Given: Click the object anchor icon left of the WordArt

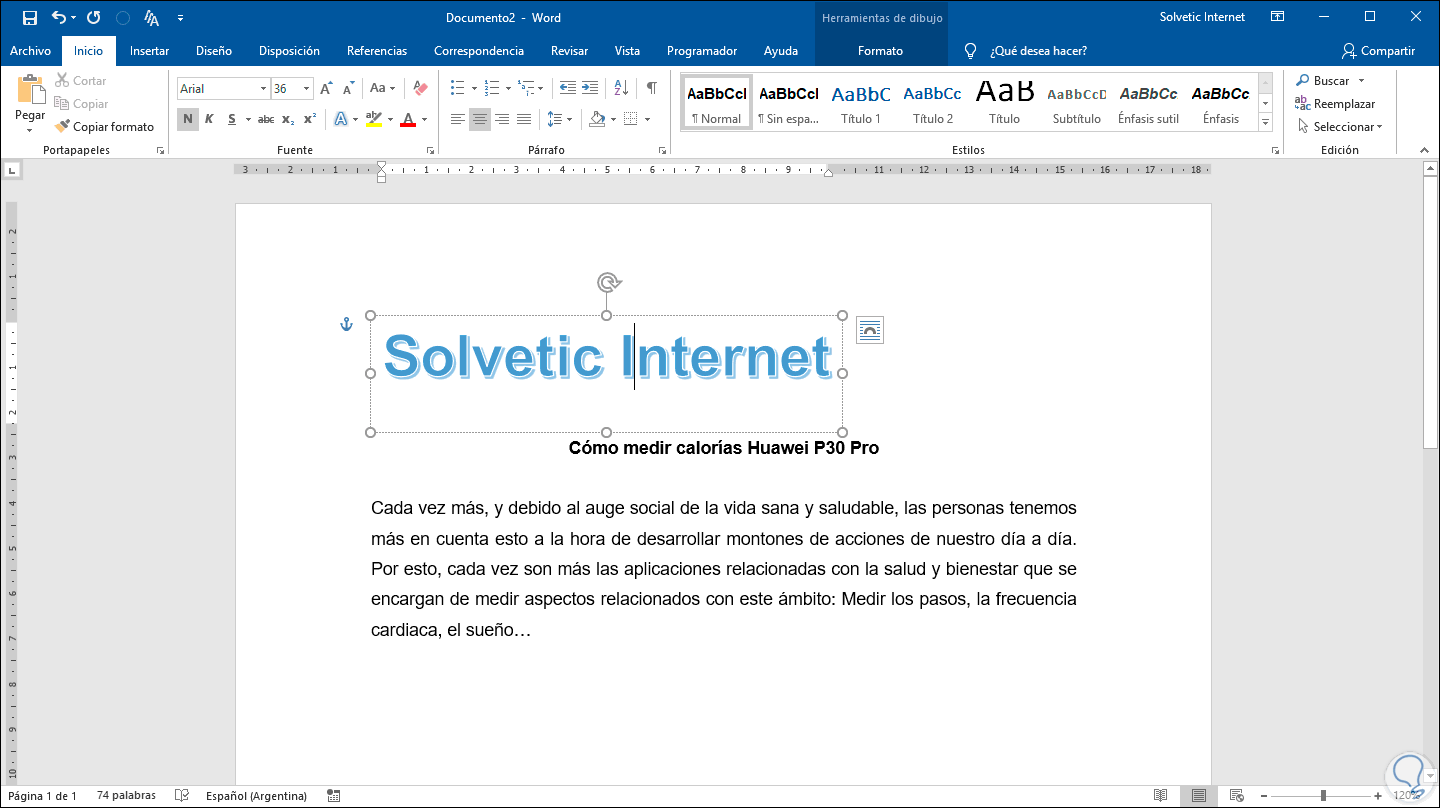Looking at the screenshot, I should coord(347,324).
